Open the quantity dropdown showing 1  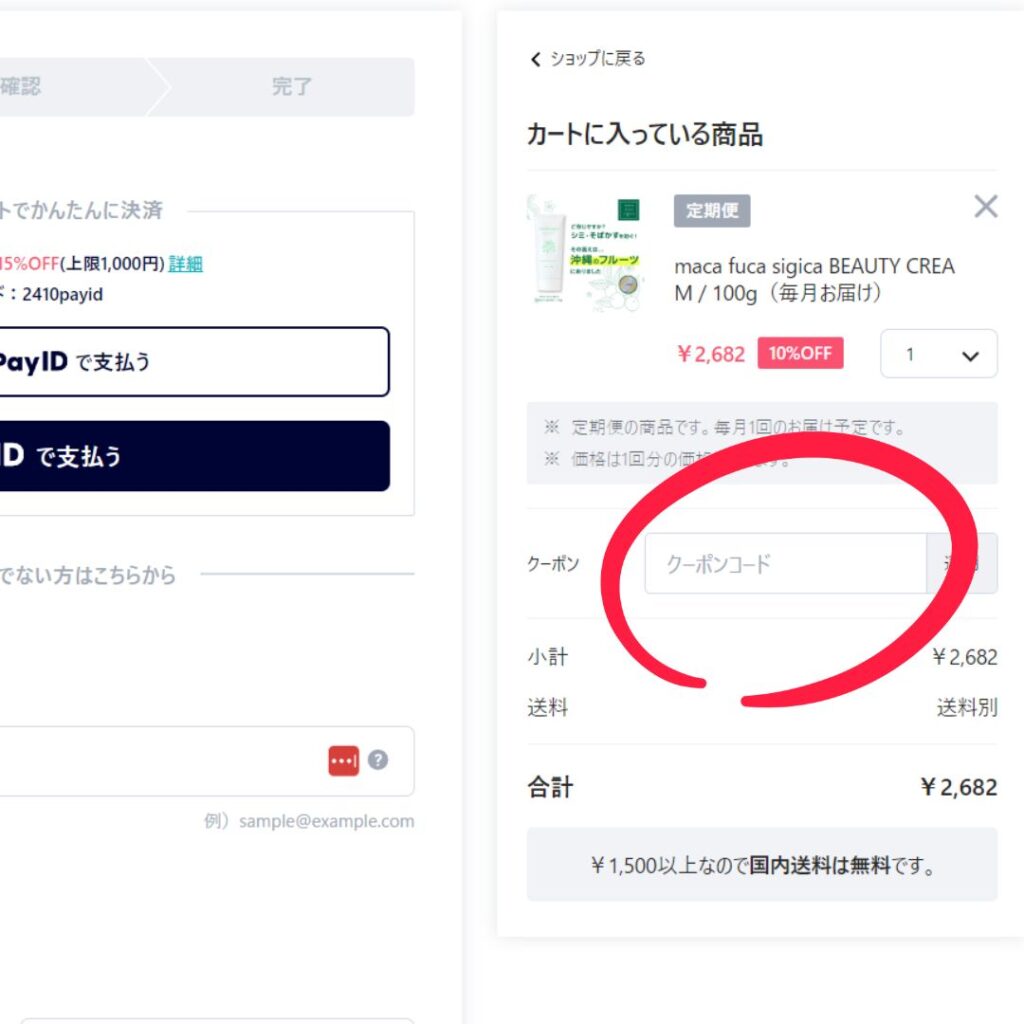tap(938, 354)
